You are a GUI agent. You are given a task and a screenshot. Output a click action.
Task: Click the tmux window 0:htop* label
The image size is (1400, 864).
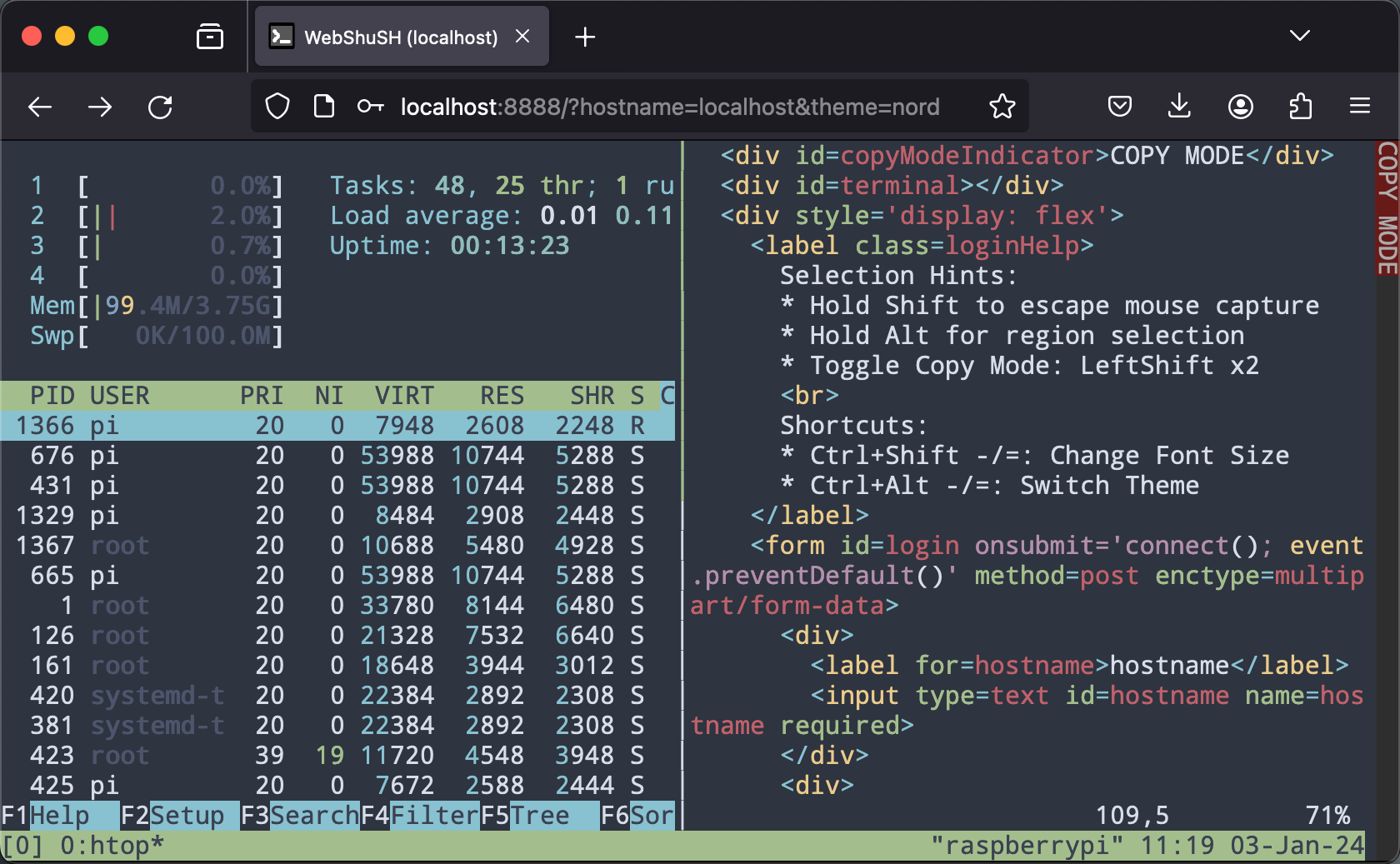112,846
